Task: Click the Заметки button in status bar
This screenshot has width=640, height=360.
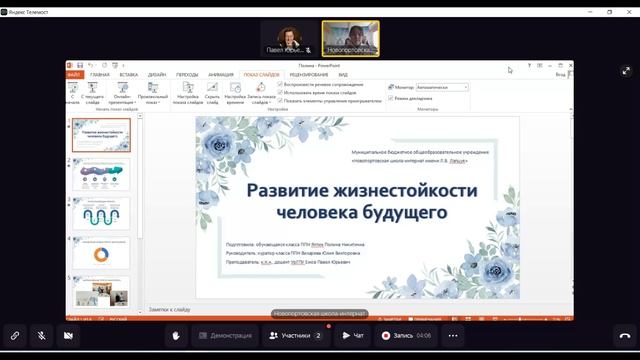Action: [x=390, y=319]
